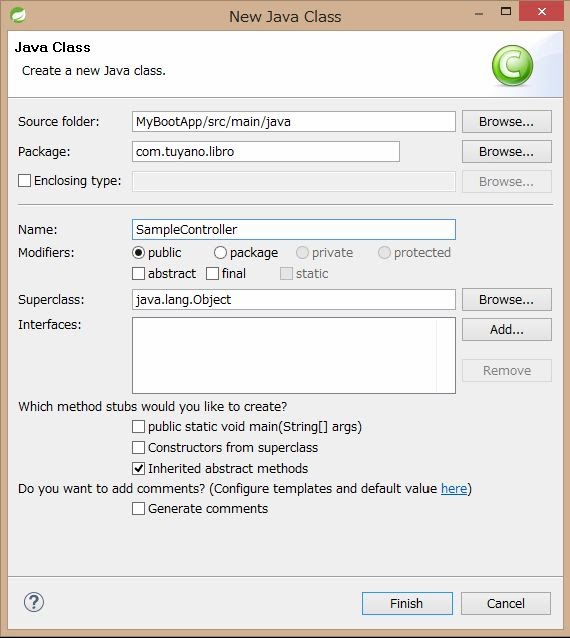The width and height of the screenshot is (570, 638).
Task: Maximize the New Java Class window
Action: 506,11
